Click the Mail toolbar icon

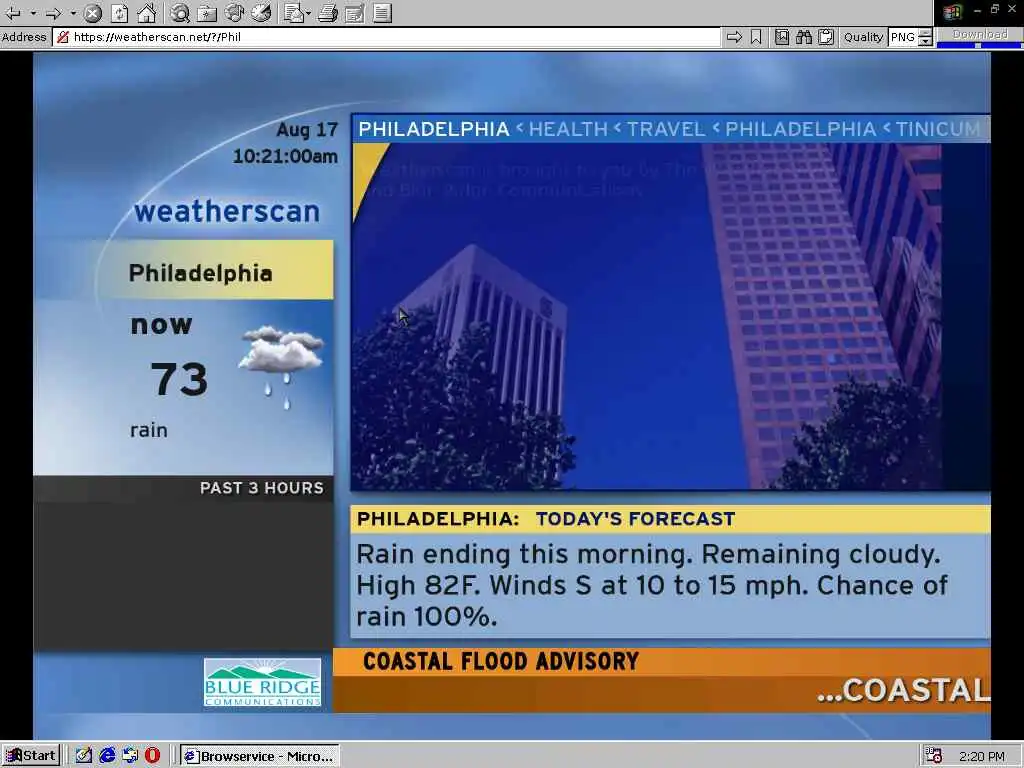coord(293,12)
